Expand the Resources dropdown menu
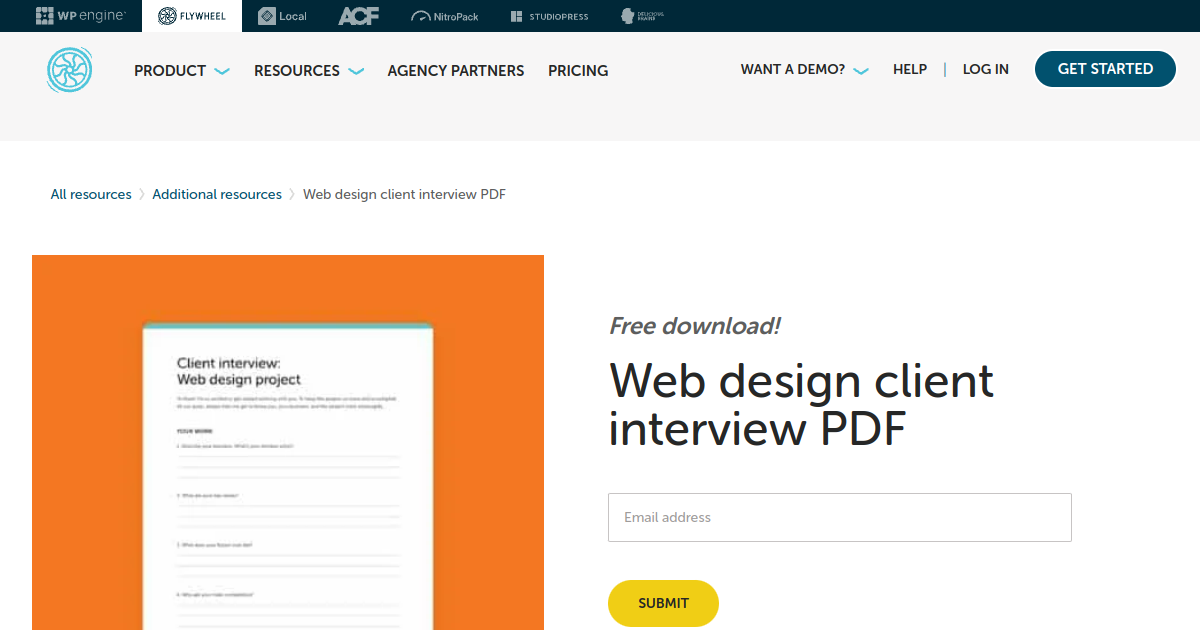The height and width of the screenshot is (630, 1200). [x=308, y=71]
